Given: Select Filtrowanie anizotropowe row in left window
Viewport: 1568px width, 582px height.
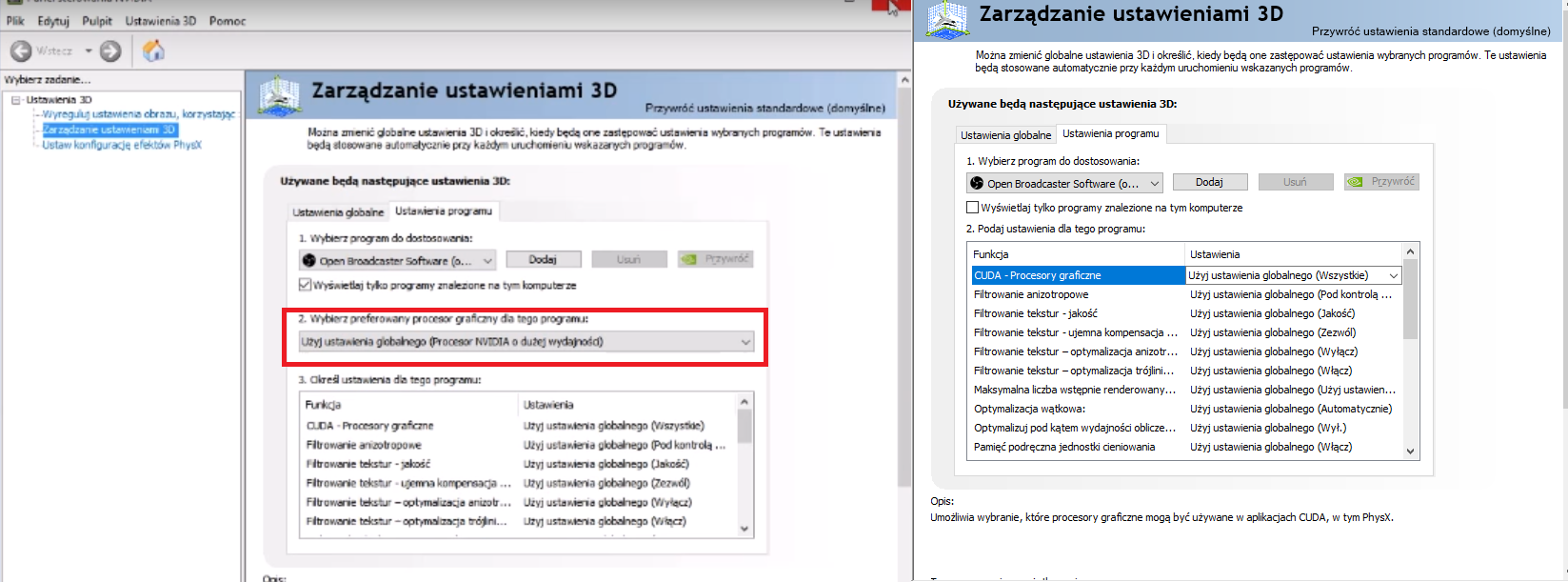Looking at the screenshot, I should click(519, 445).
